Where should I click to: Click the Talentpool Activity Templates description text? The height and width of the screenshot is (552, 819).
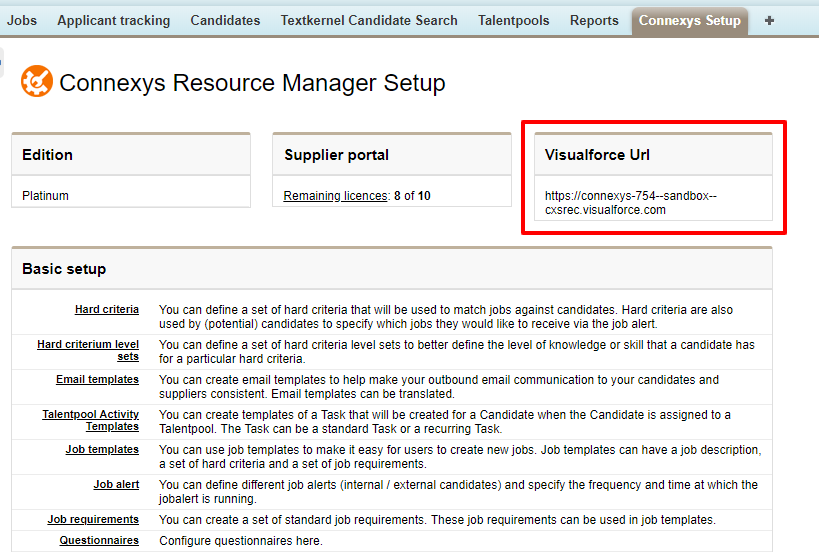coord(444,421)
